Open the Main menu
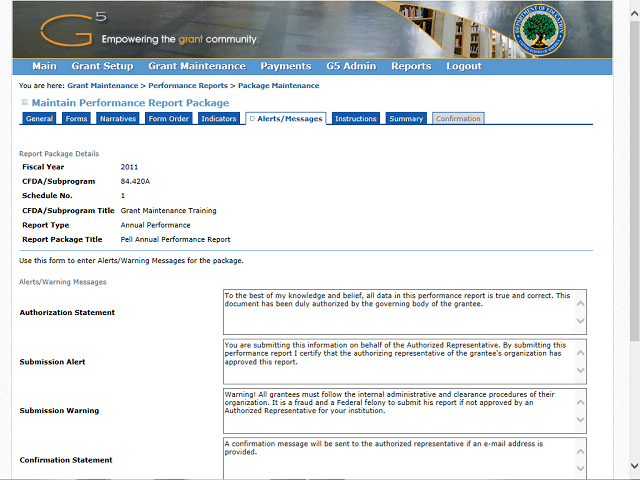This screenshot has width=640, height=480. [44, 66]
